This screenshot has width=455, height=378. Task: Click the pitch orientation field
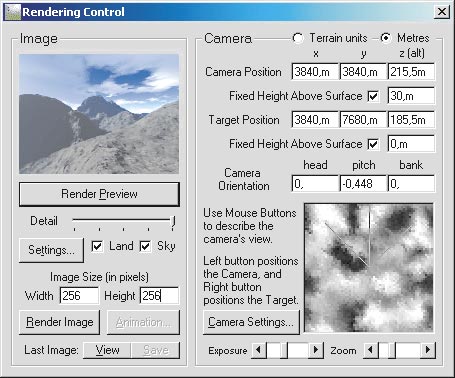click(x=363, y=184)
